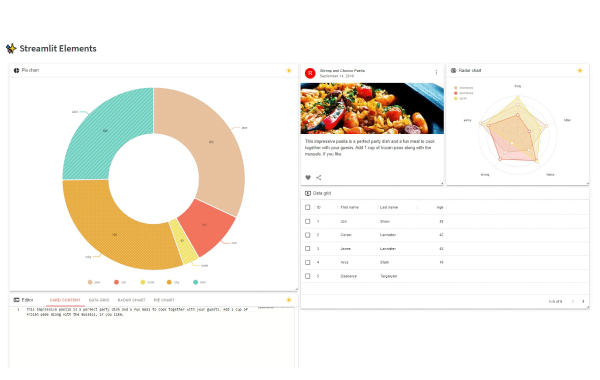This screenshot has height=380, width=600.
Task: Click the teal legend swatch below pie chart
Action: (196, 282)
